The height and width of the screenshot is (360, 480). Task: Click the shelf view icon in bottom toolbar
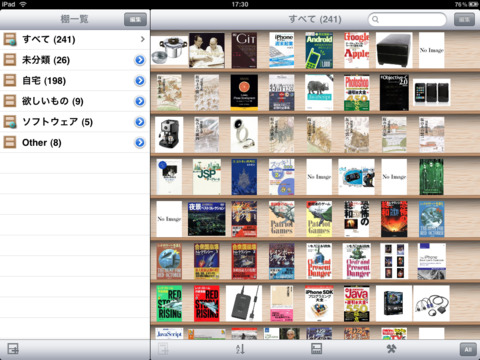click(x=316, y=349)
